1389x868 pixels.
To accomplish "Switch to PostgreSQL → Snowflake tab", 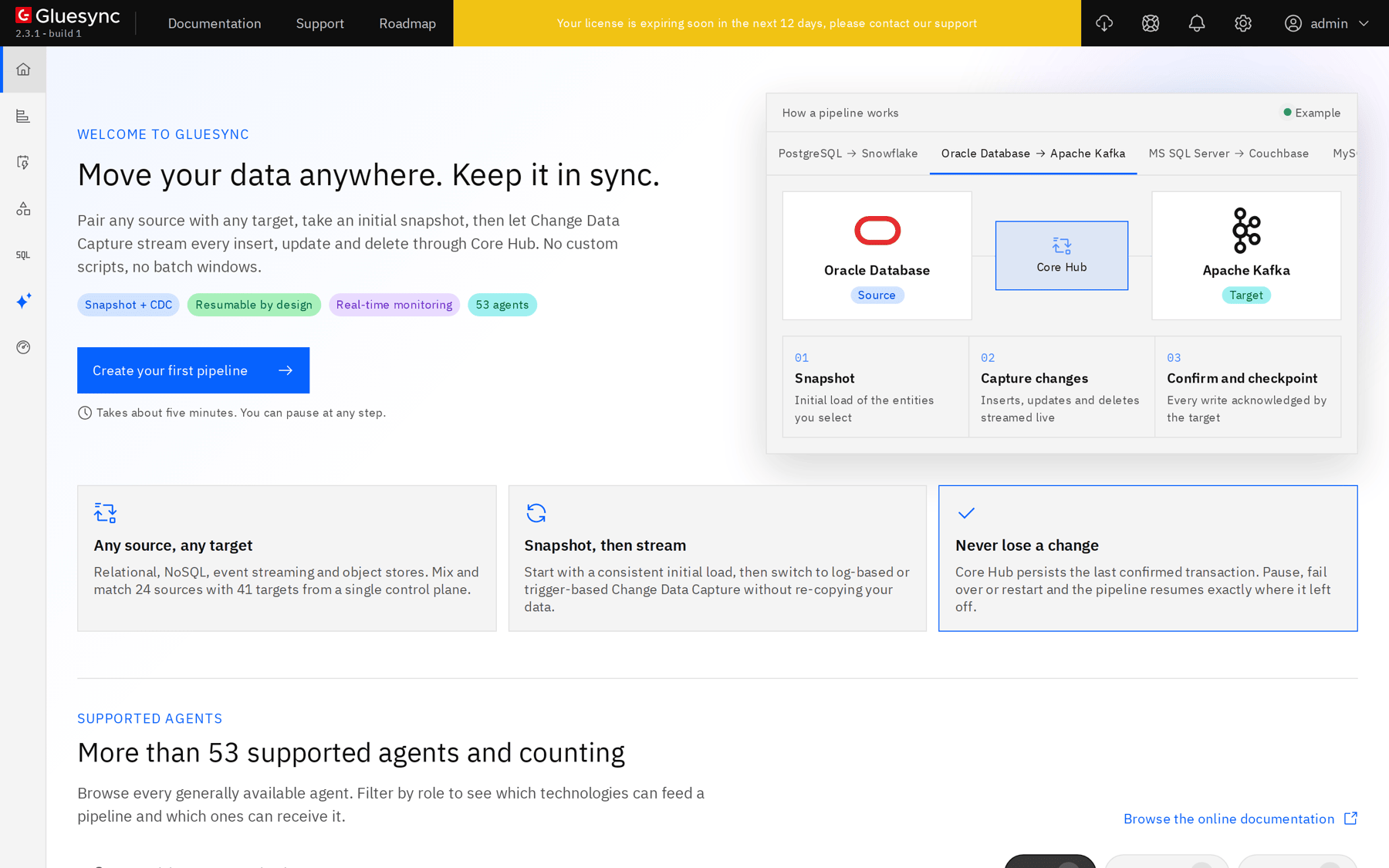I will pos(848,154).
